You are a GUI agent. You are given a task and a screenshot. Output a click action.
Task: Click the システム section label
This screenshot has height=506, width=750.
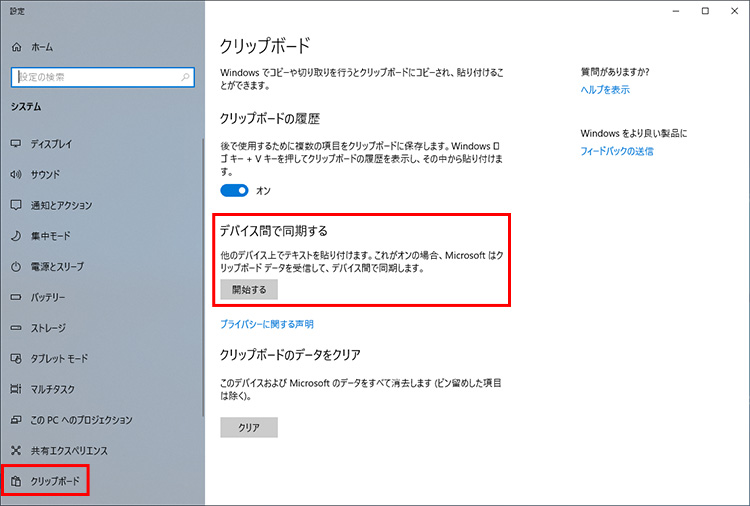[x=26, y=107]
